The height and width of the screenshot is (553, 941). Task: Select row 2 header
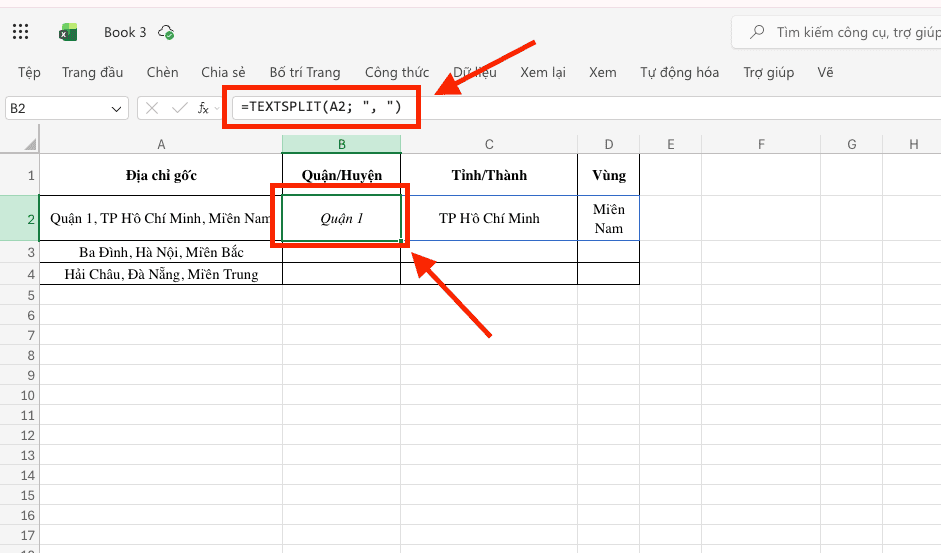coord(20,219)
